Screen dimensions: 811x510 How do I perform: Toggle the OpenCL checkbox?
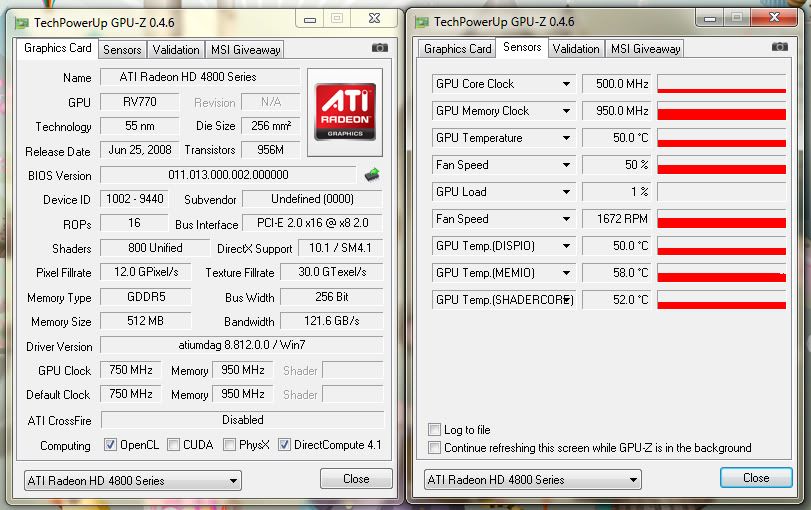click(110, 444)
